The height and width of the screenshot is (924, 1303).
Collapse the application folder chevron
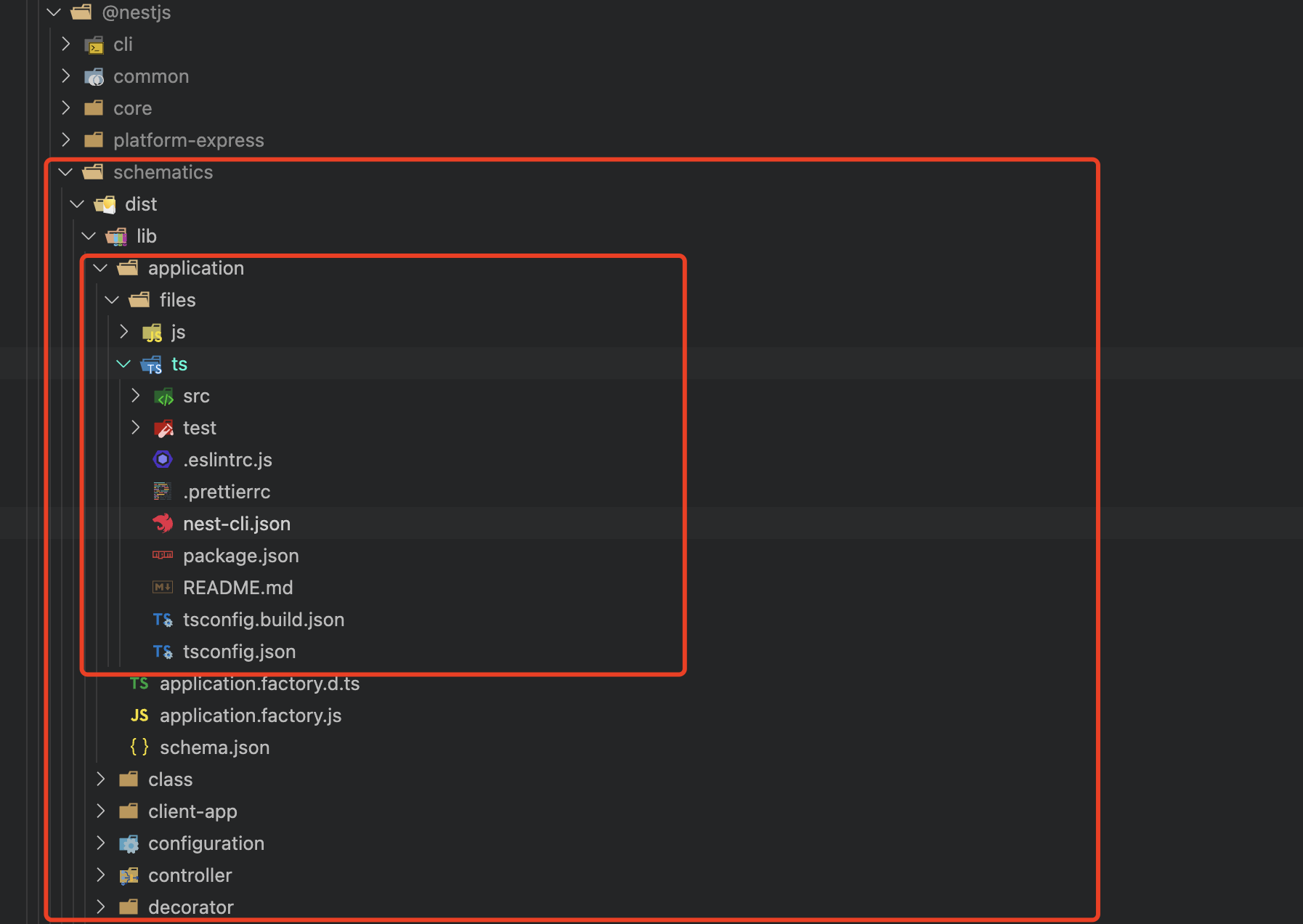100,268
